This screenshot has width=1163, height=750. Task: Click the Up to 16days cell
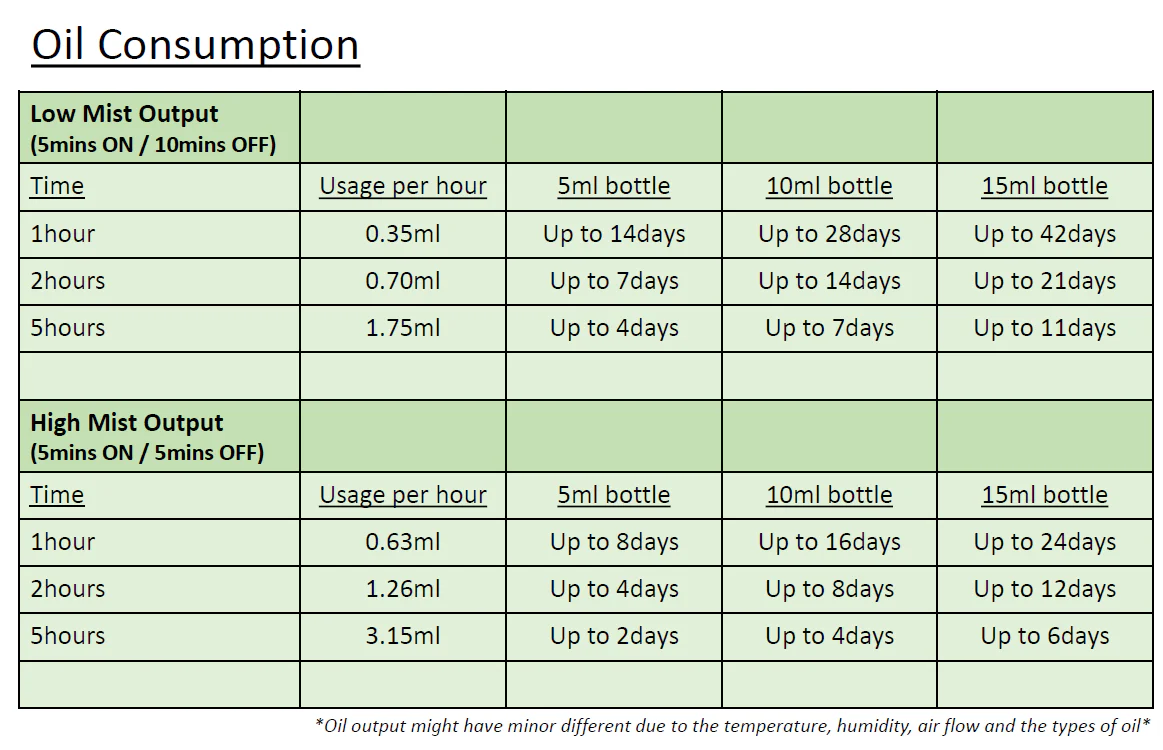[829, 542]
